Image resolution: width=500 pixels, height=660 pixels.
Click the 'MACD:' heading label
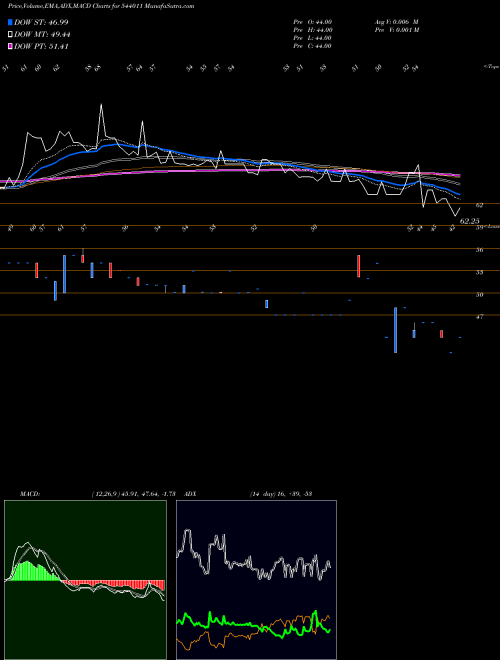[30, 494]
